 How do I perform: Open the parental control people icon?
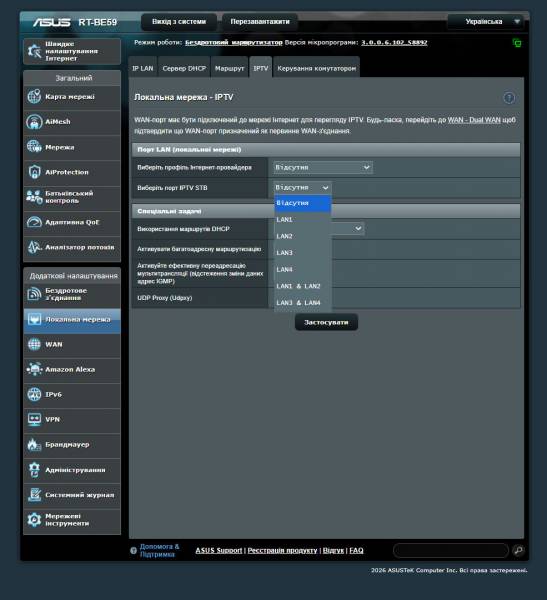click(34, 197)
